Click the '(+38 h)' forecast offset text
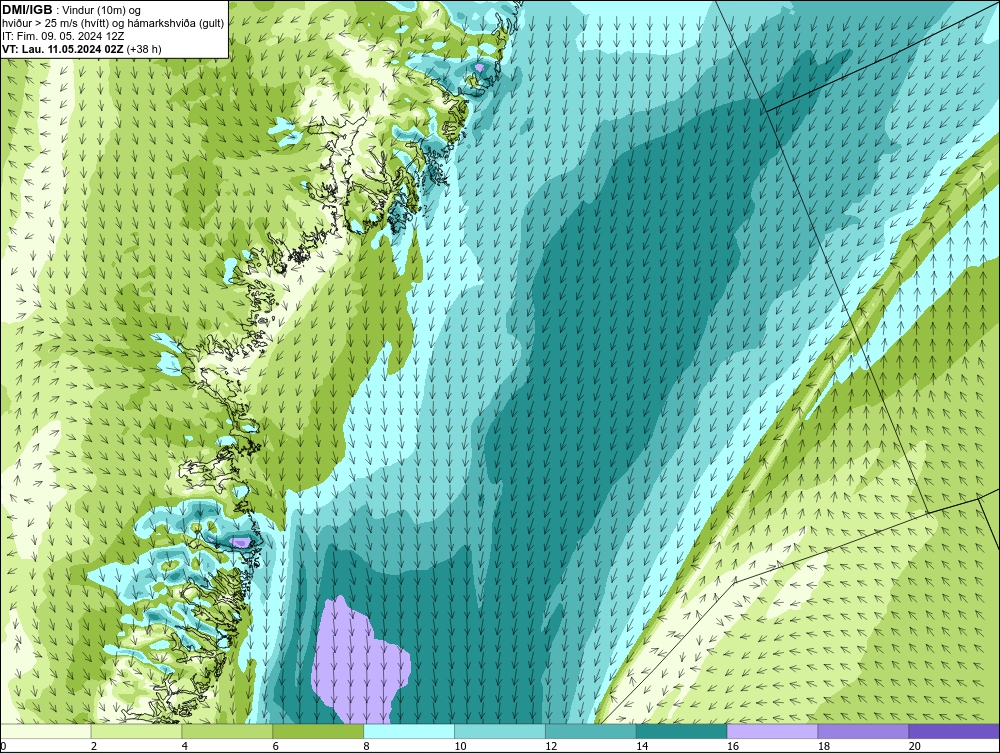This screenshot has height=753, width=1000. pyautogui.click(x=145, y=49)
